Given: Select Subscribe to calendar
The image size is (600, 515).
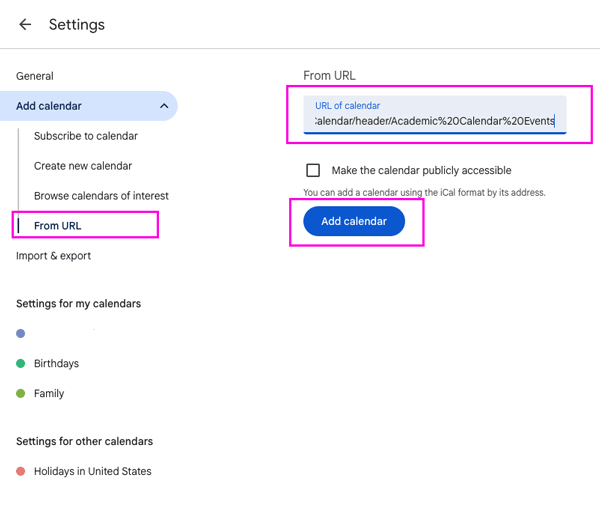Looking at the screenshot, I should point(86,136).
